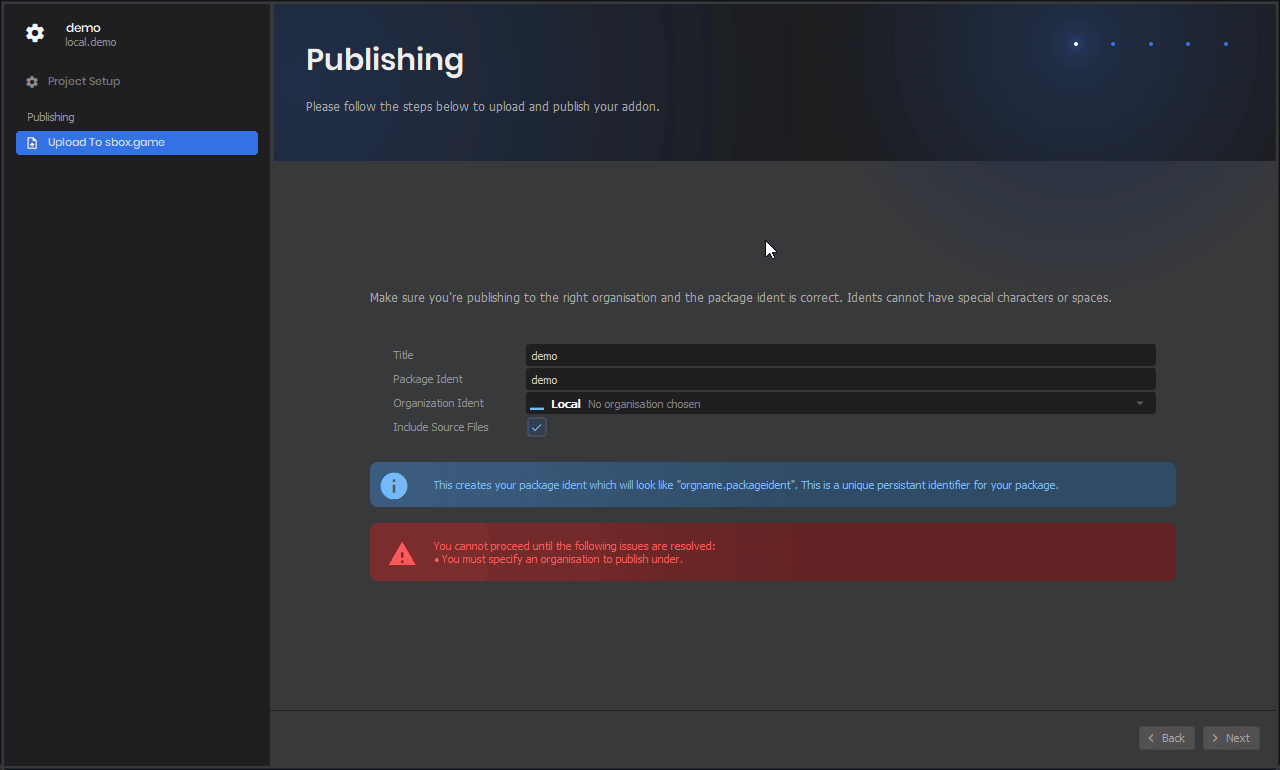Click the second step indicator dot
This screenshot has width=1280, height=770.
1113,44
